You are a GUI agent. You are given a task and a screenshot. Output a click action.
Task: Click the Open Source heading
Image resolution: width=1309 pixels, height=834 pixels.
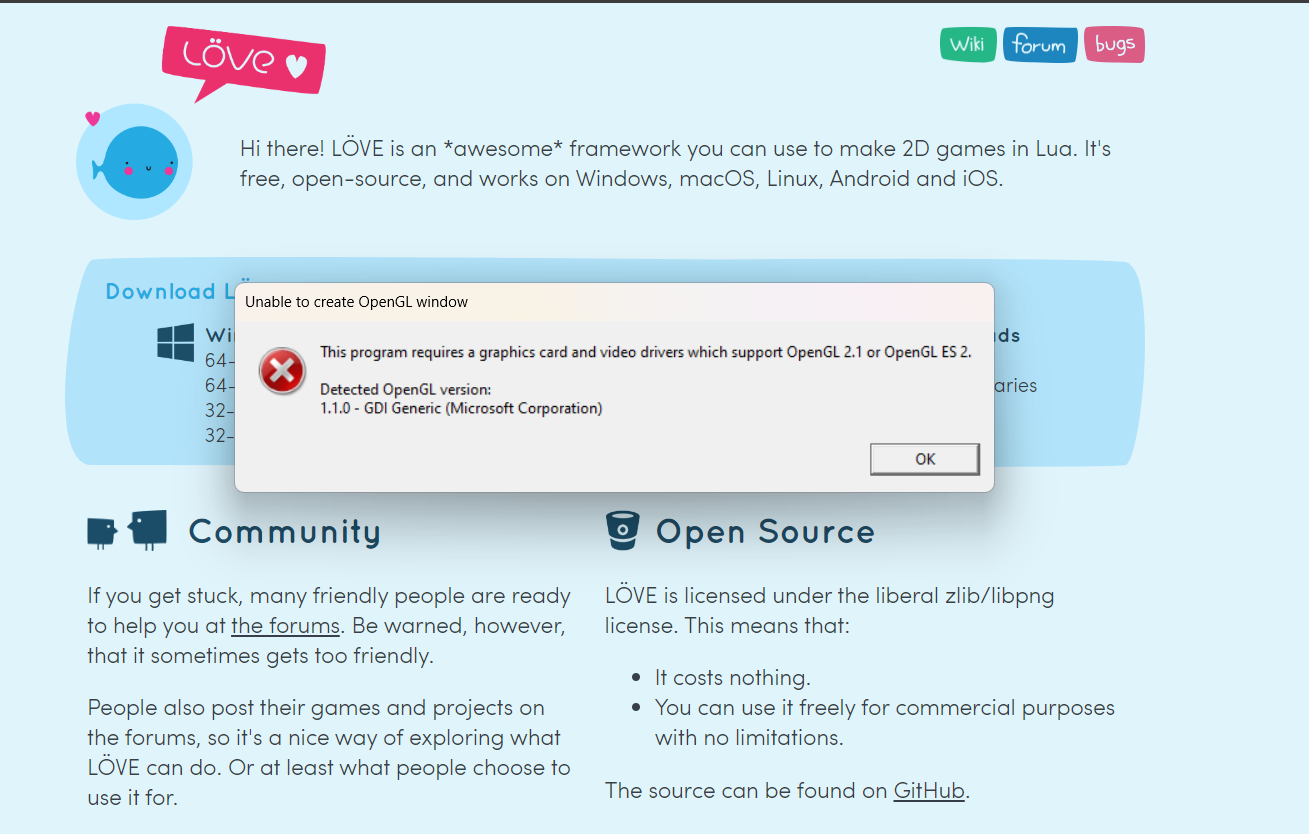(x=765, y=531)
